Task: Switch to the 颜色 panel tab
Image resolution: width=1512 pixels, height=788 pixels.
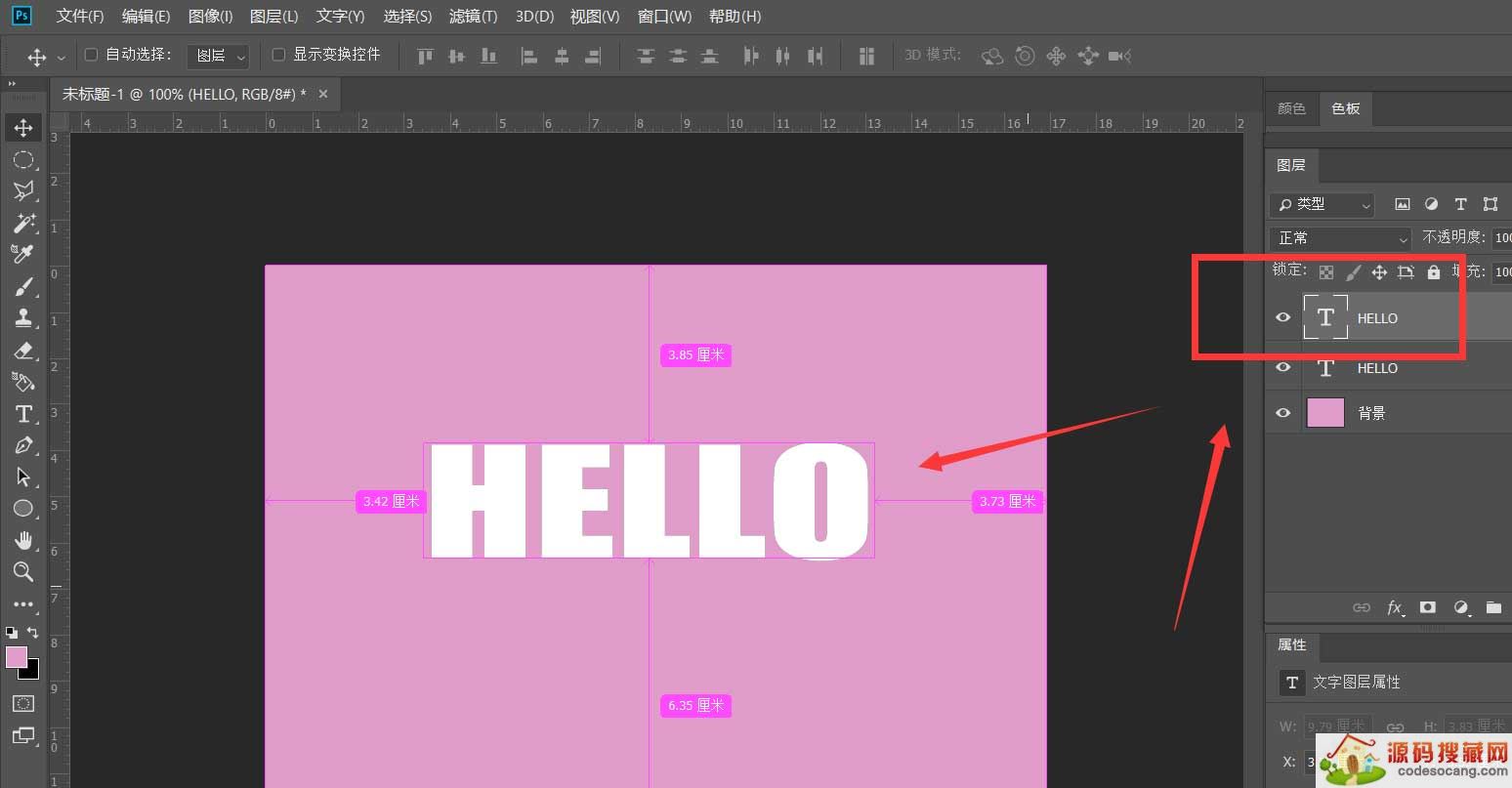Action: click(1291, 108)
